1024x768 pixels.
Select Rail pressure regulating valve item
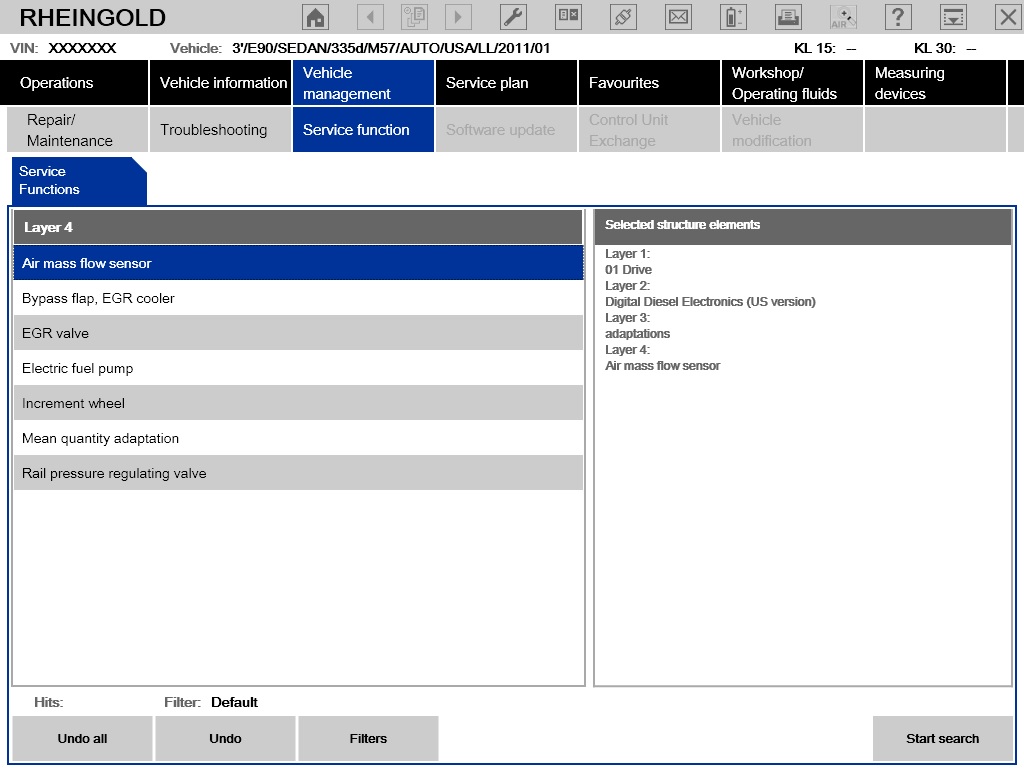(x=298, y=473)
